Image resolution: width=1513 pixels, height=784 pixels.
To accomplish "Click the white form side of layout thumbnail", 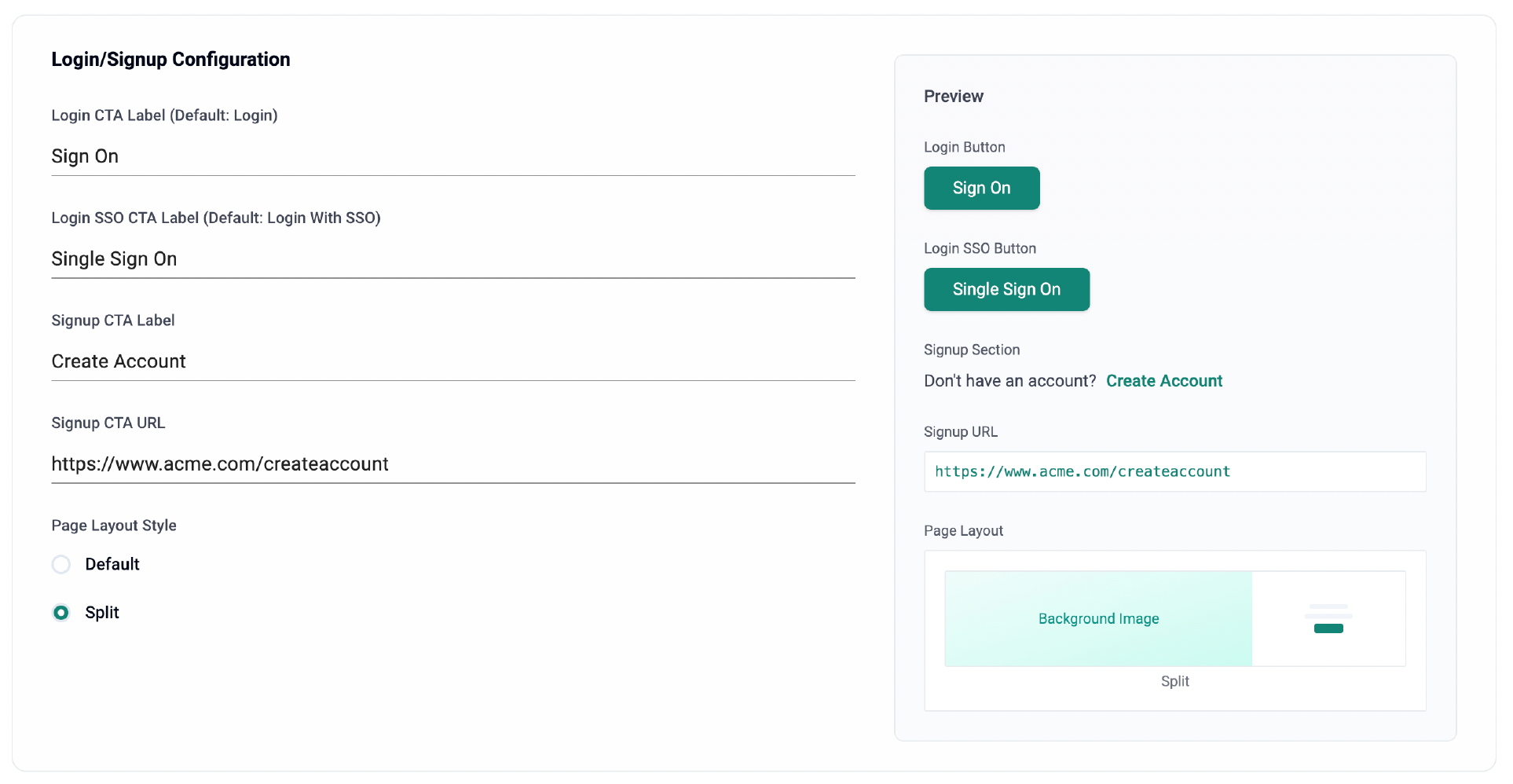I will (1328, 619).
